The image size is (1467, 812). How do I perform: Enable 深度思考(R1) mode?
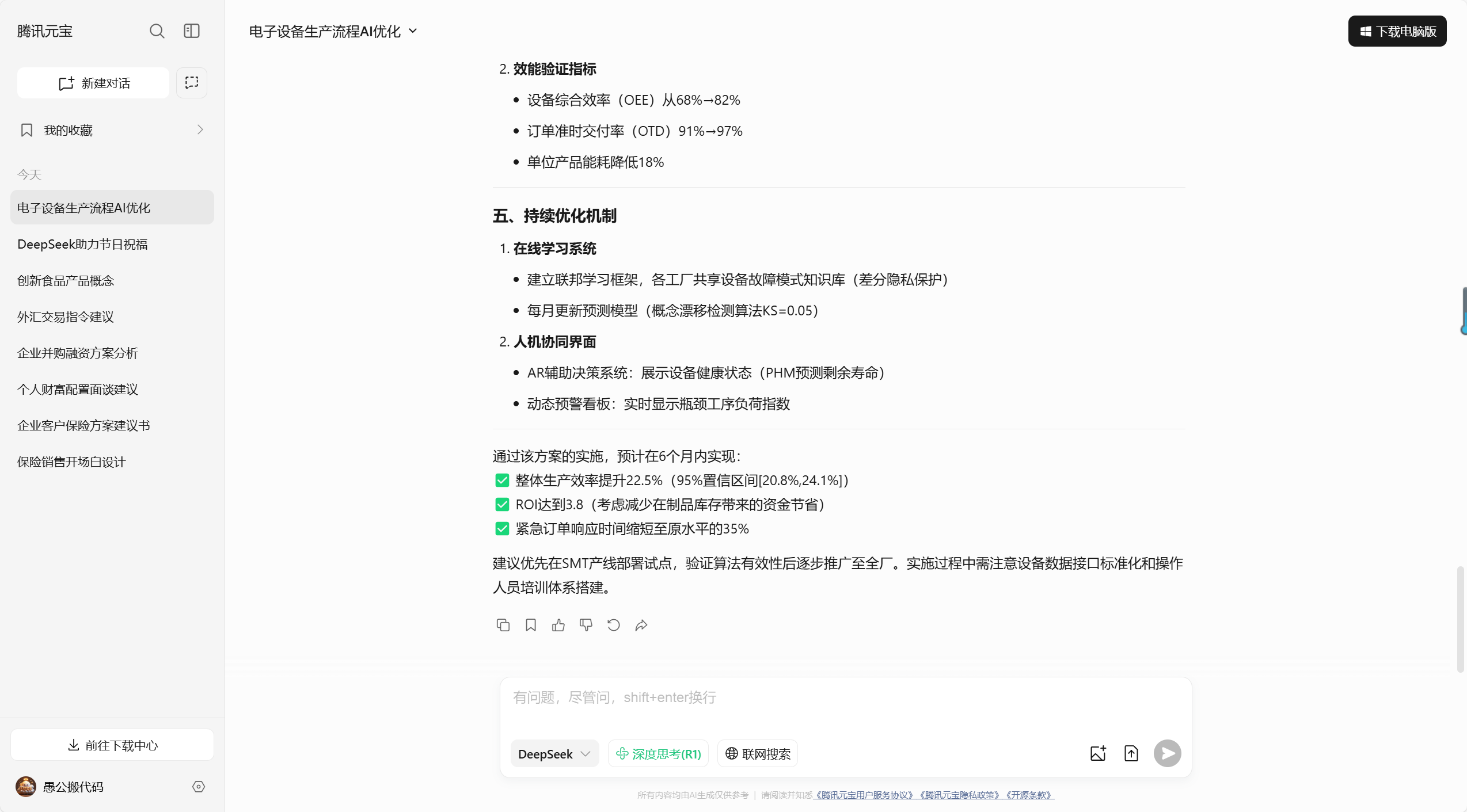point(658,753)
